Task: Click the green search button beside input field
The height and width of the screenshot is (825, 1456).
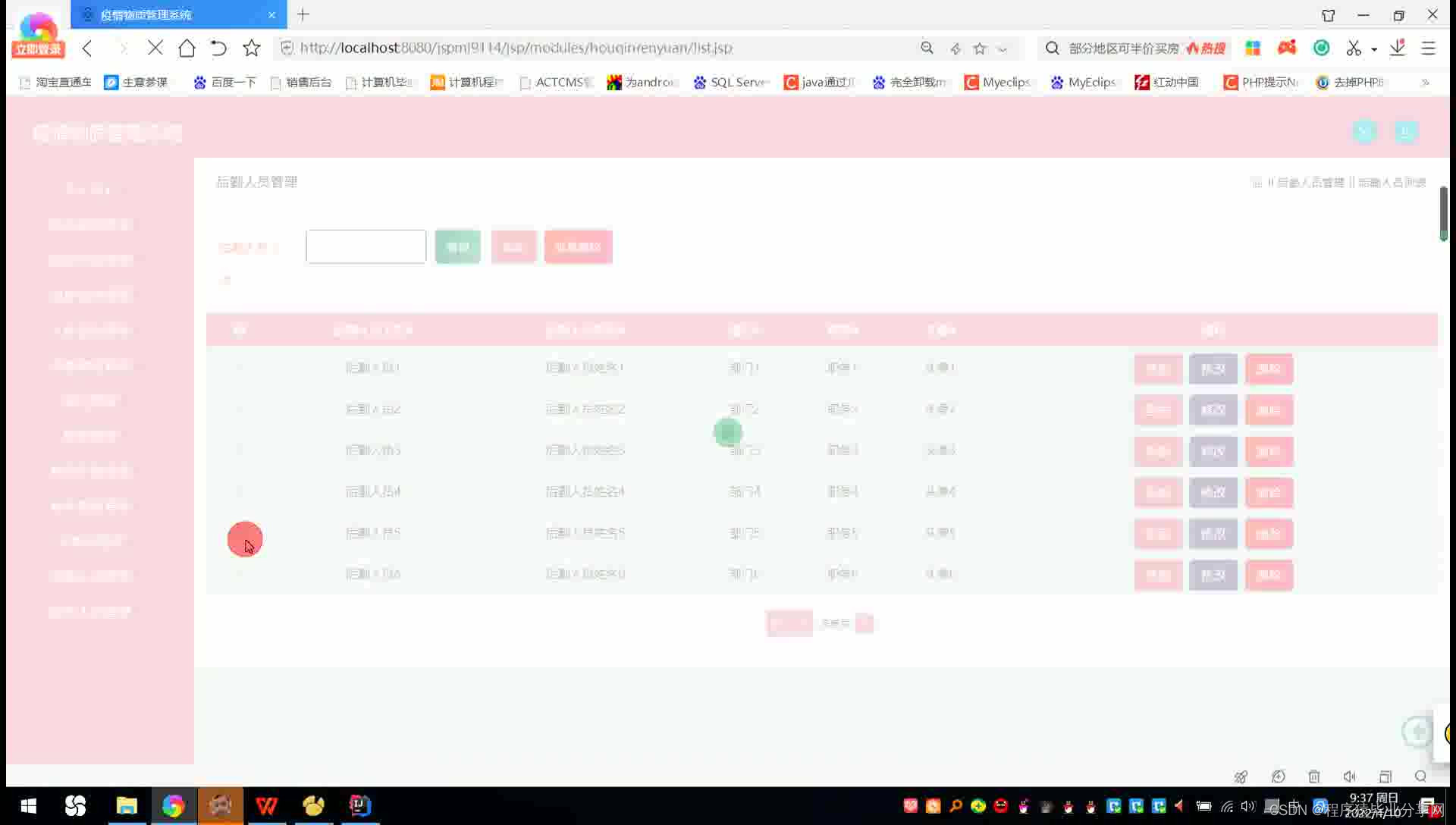Action: click(457, 247)
